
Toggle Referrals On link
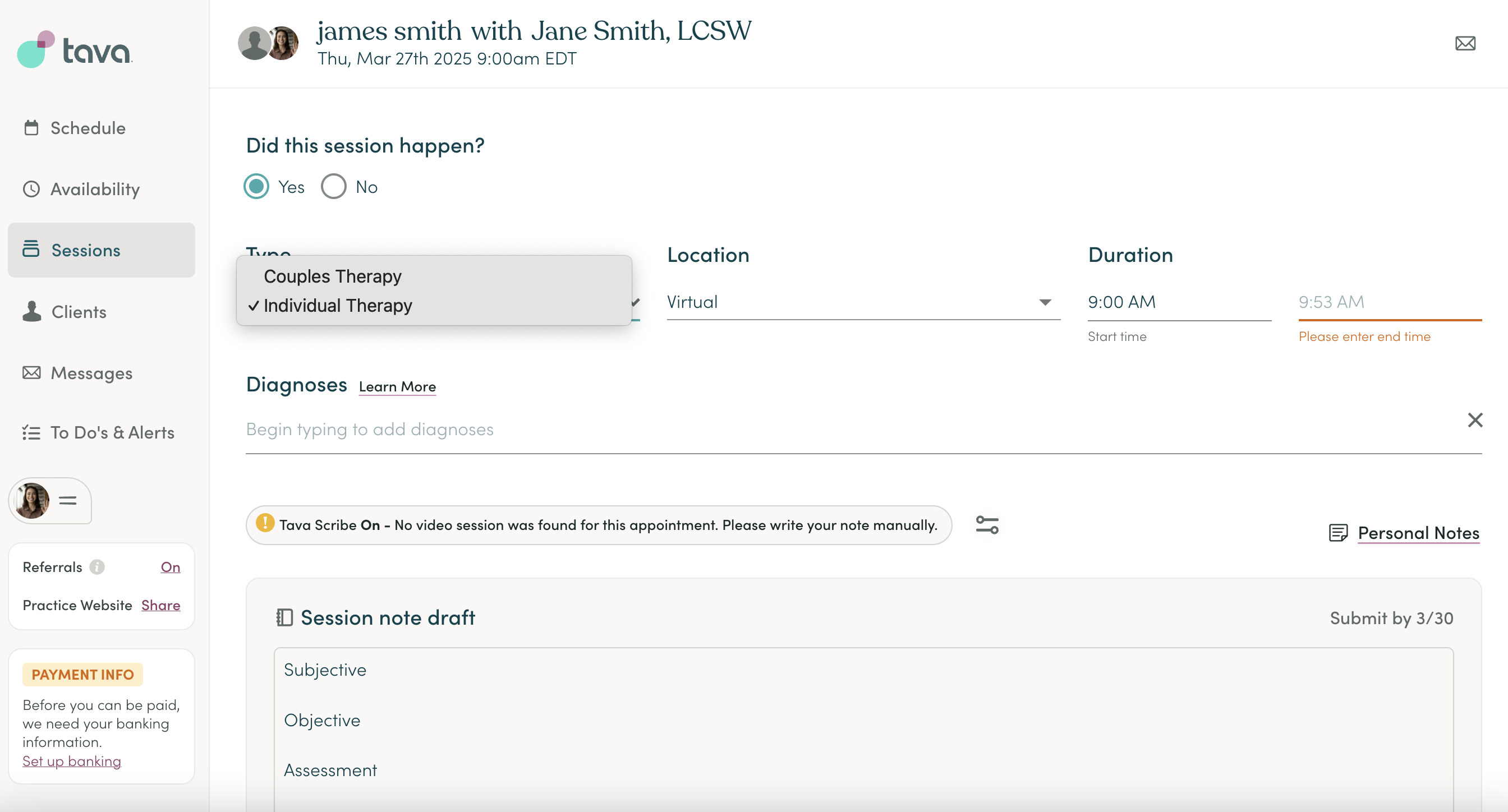coord(171,567)
